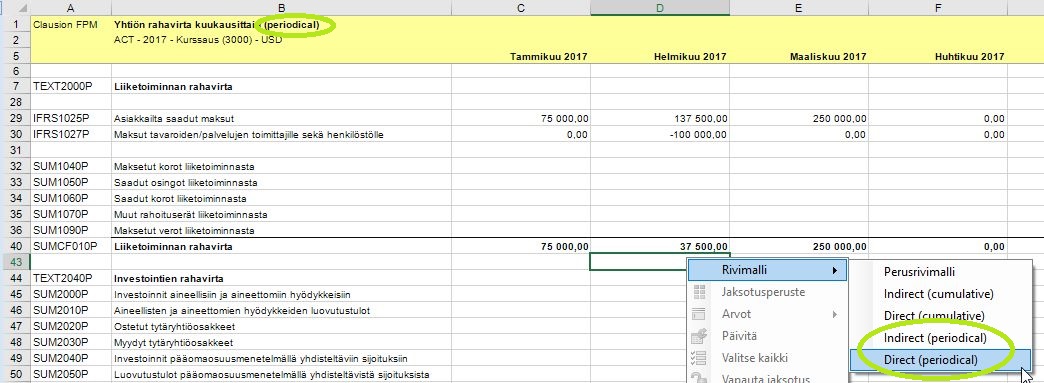Expand the Rivimalli submenu arrow

pos(834,270)
